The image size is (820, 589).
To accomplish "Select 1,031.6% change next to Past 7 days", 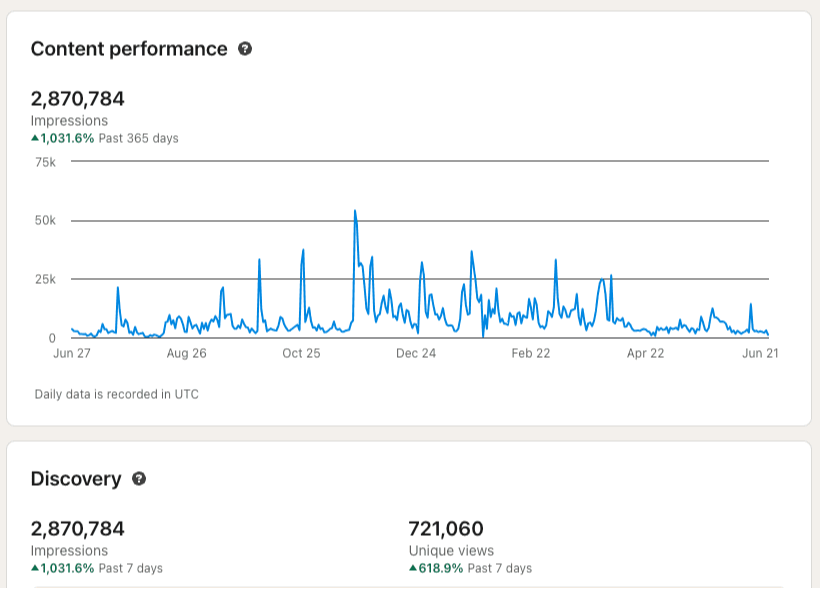I will [63, 568].
